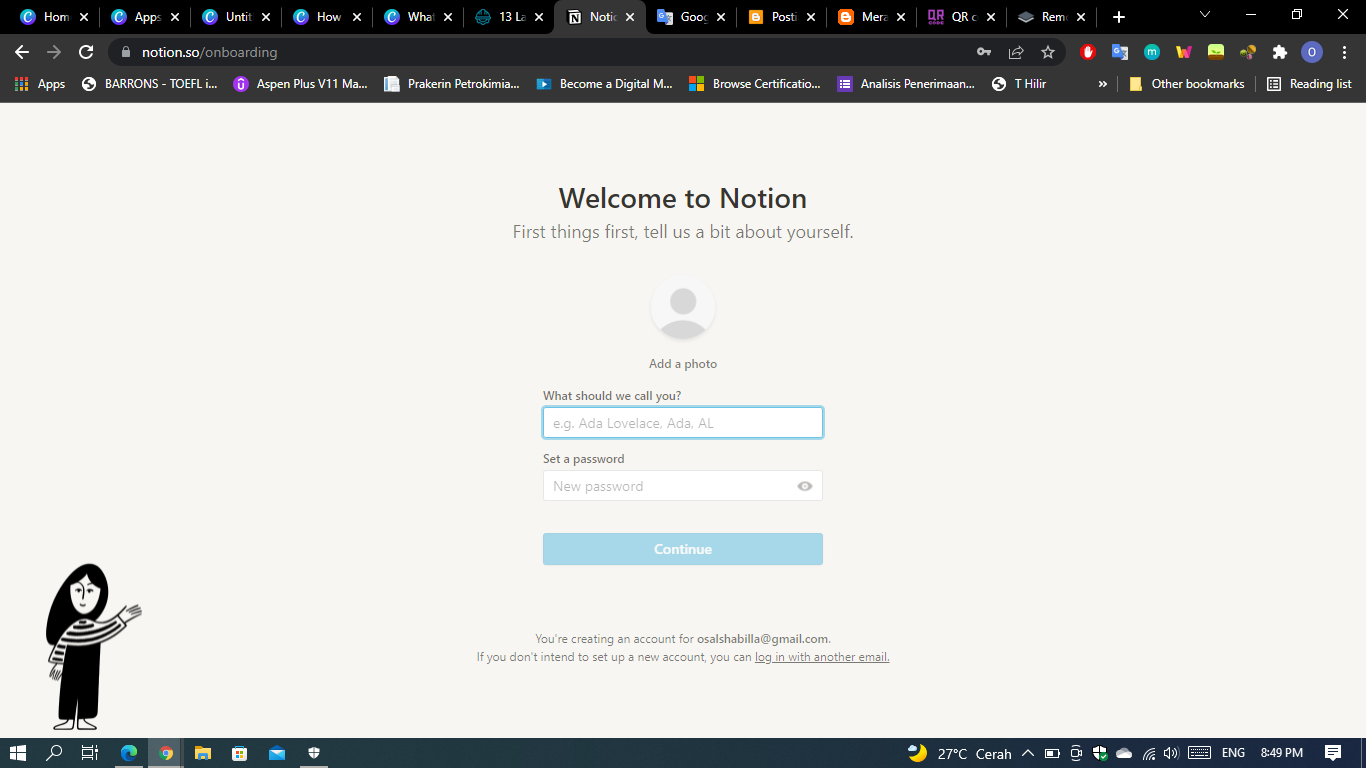Open Windows Security shield on taskbar
This screenshot has width=1366, height=768.
pyautogui.click(x=314, y=753)
